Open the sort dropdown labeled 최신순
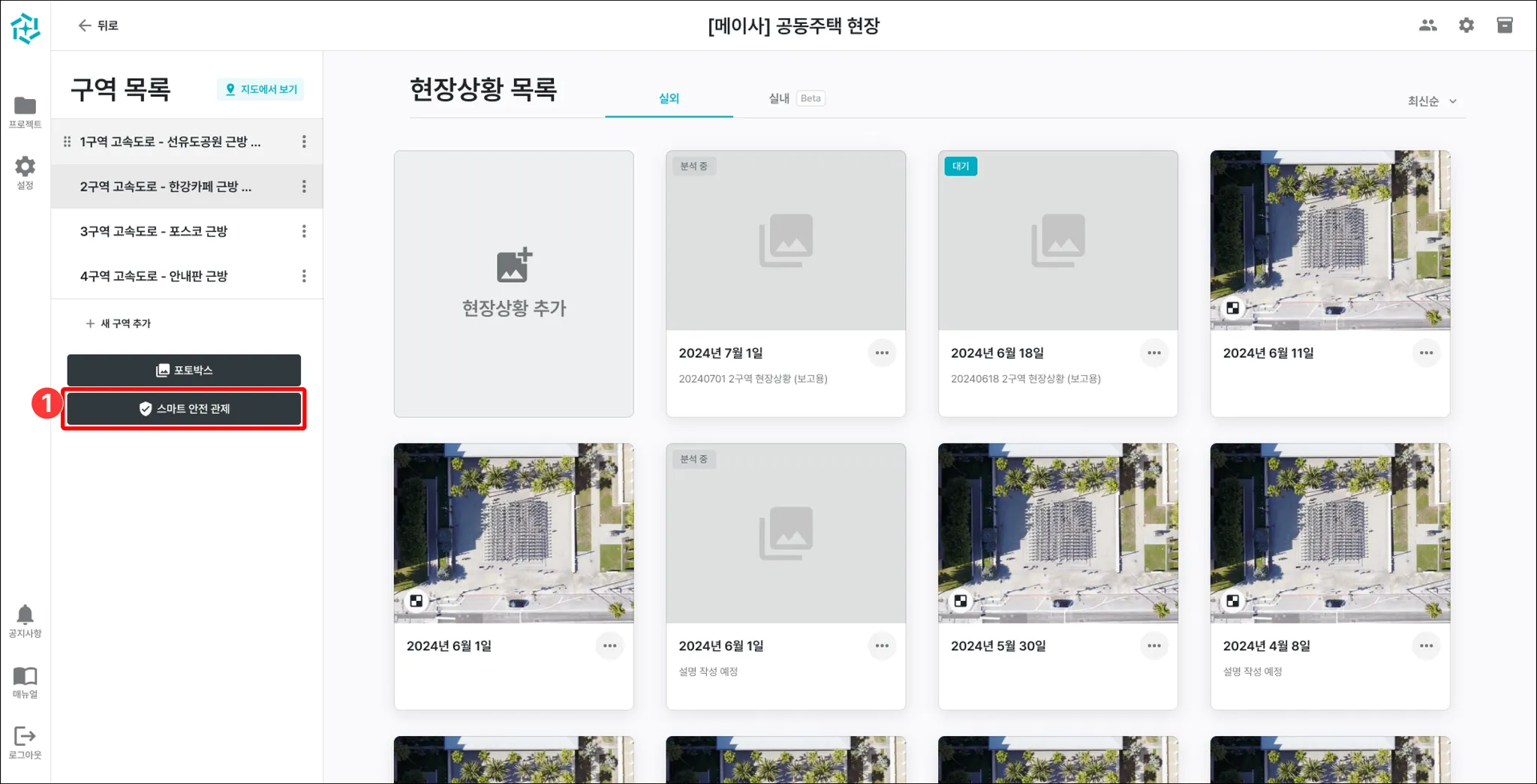 point(1431,101)
